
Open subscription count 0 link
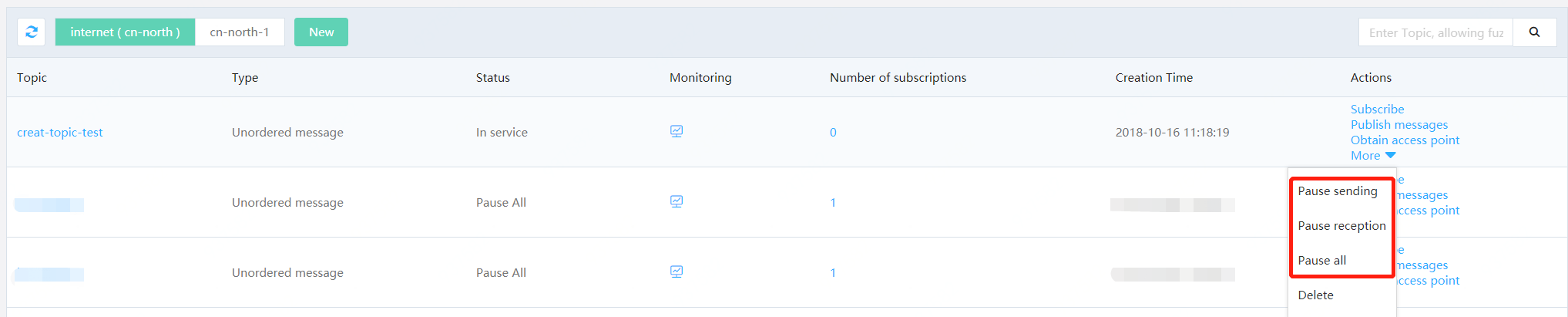pos(833,133)
